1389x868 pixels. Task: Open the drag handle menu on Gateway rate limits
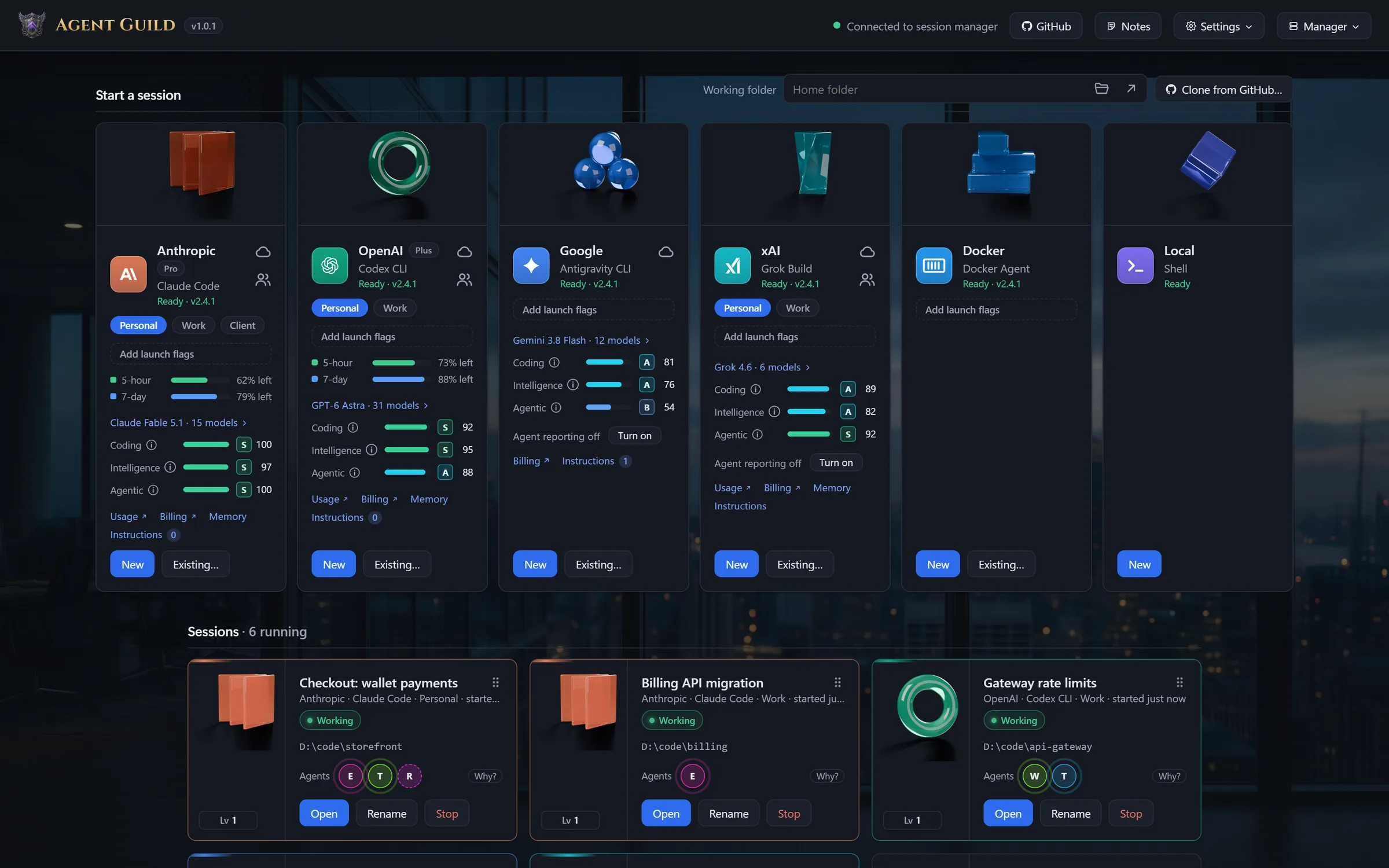pyautogui.click(x=1179, y=682)
